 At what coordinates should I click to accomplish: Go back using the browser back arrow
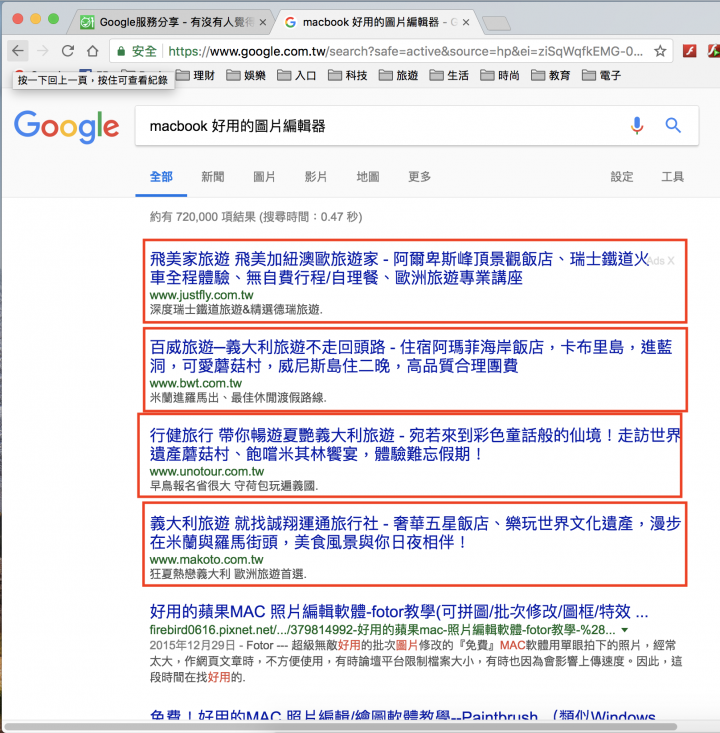(18, 50)
